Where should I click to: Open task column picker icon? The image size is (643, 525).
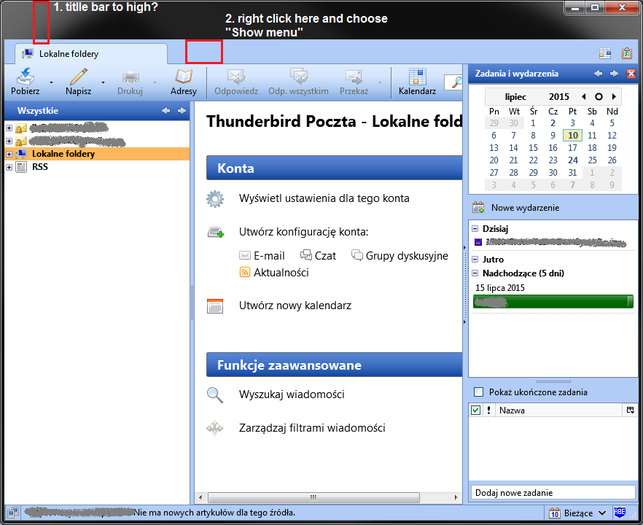click(x=630, y=410)
